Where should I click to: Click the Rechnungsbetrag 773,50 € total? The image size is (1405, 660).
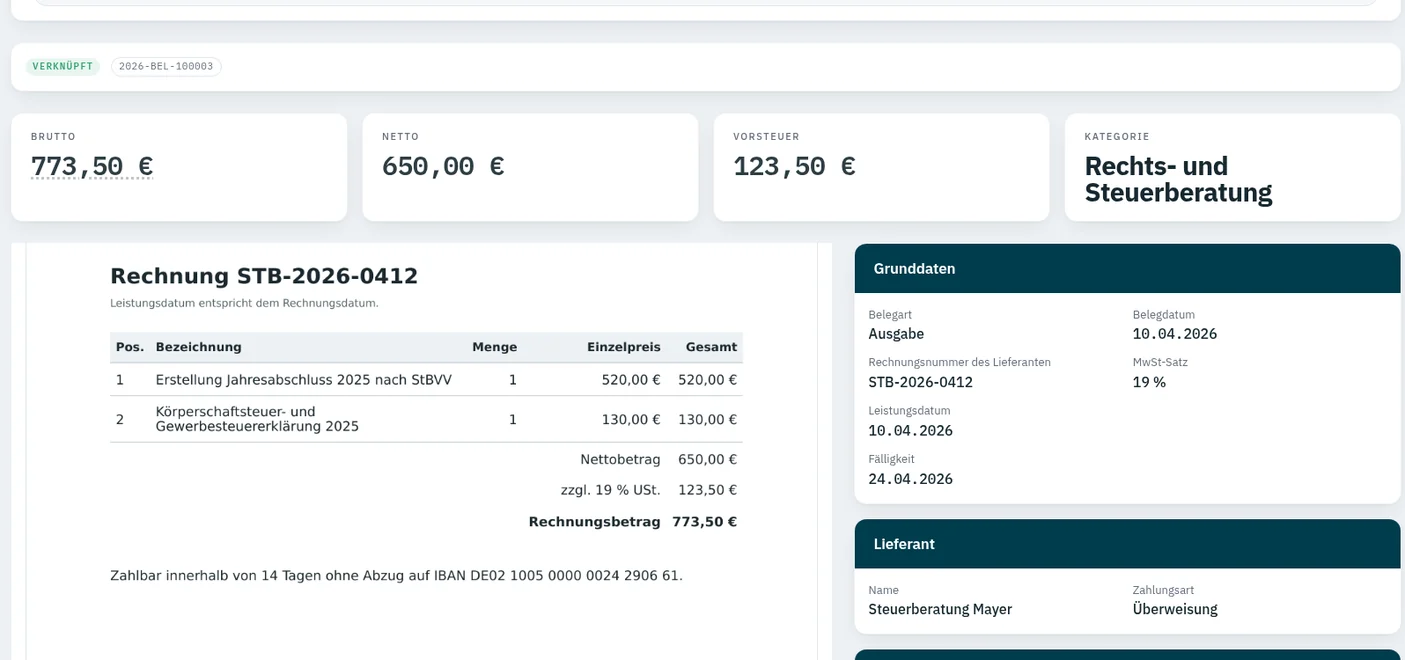[x=632, y=522]
